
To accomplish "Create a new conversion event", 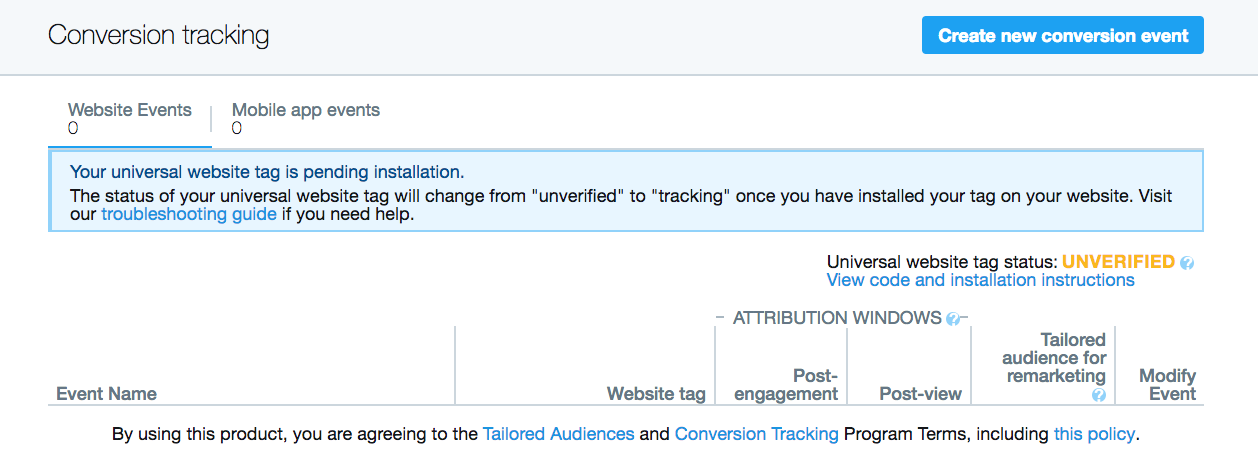I will 1063,35.
